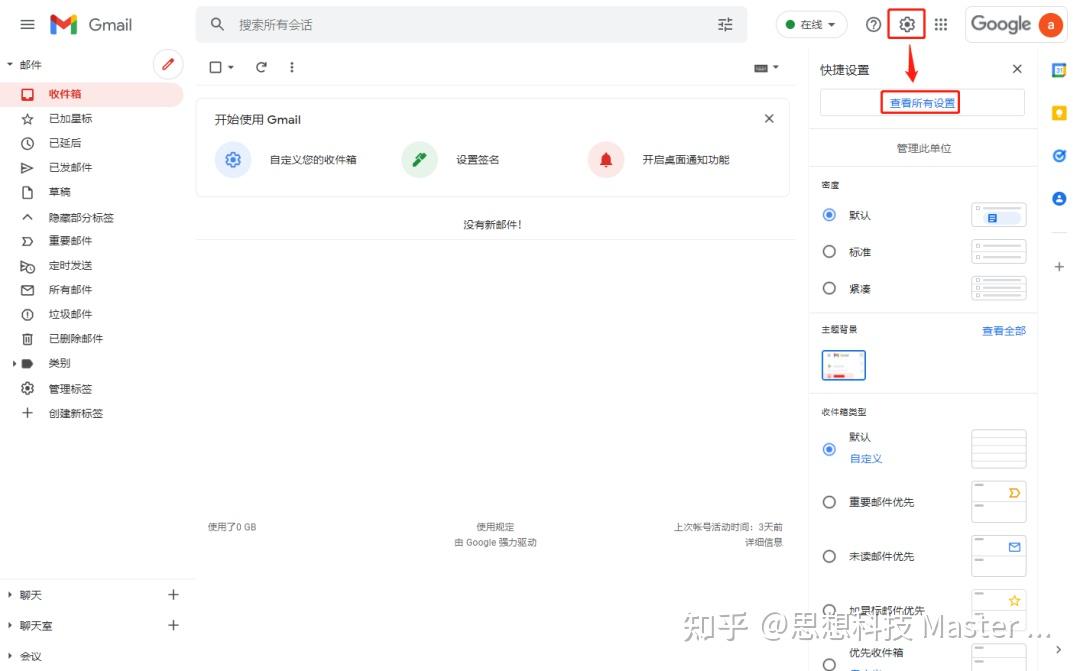
Task: Open the settings gear icon
Action: pos(906,25)
